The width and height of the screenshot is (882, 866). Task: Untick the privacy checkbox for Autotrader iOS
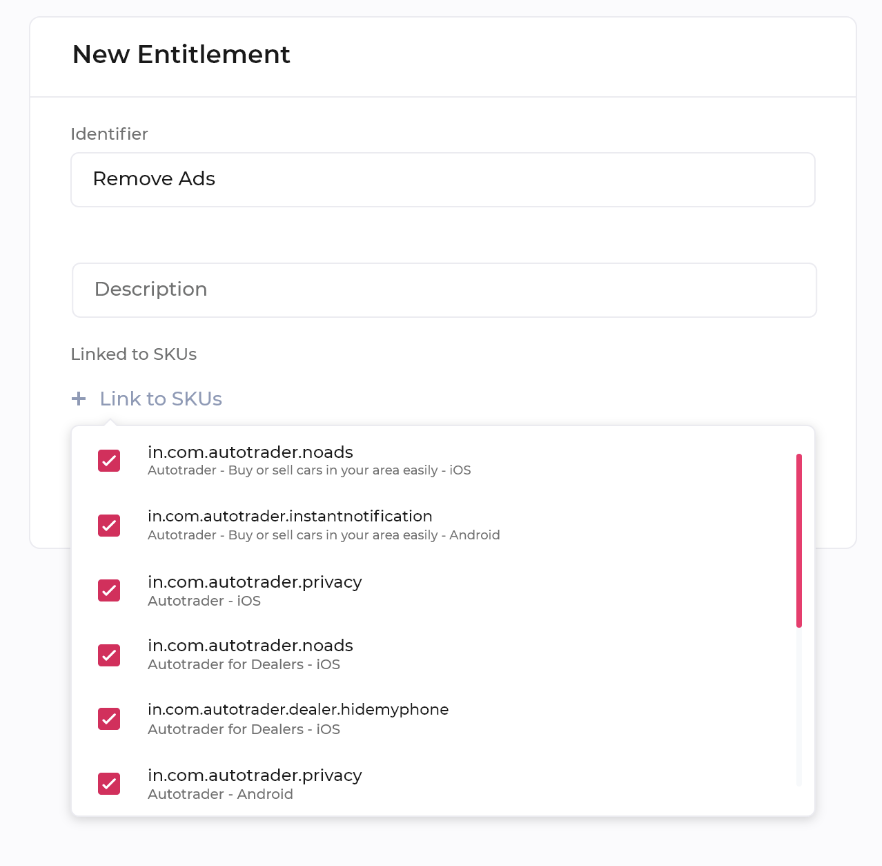[x=109, y=590]
